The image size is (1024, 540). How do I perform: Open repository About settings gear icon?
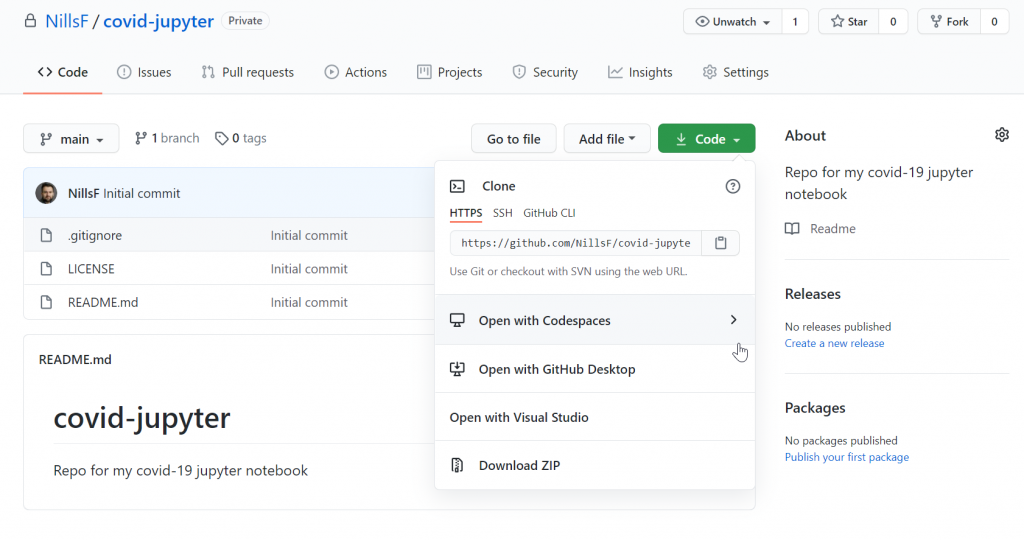point(1002,135)
